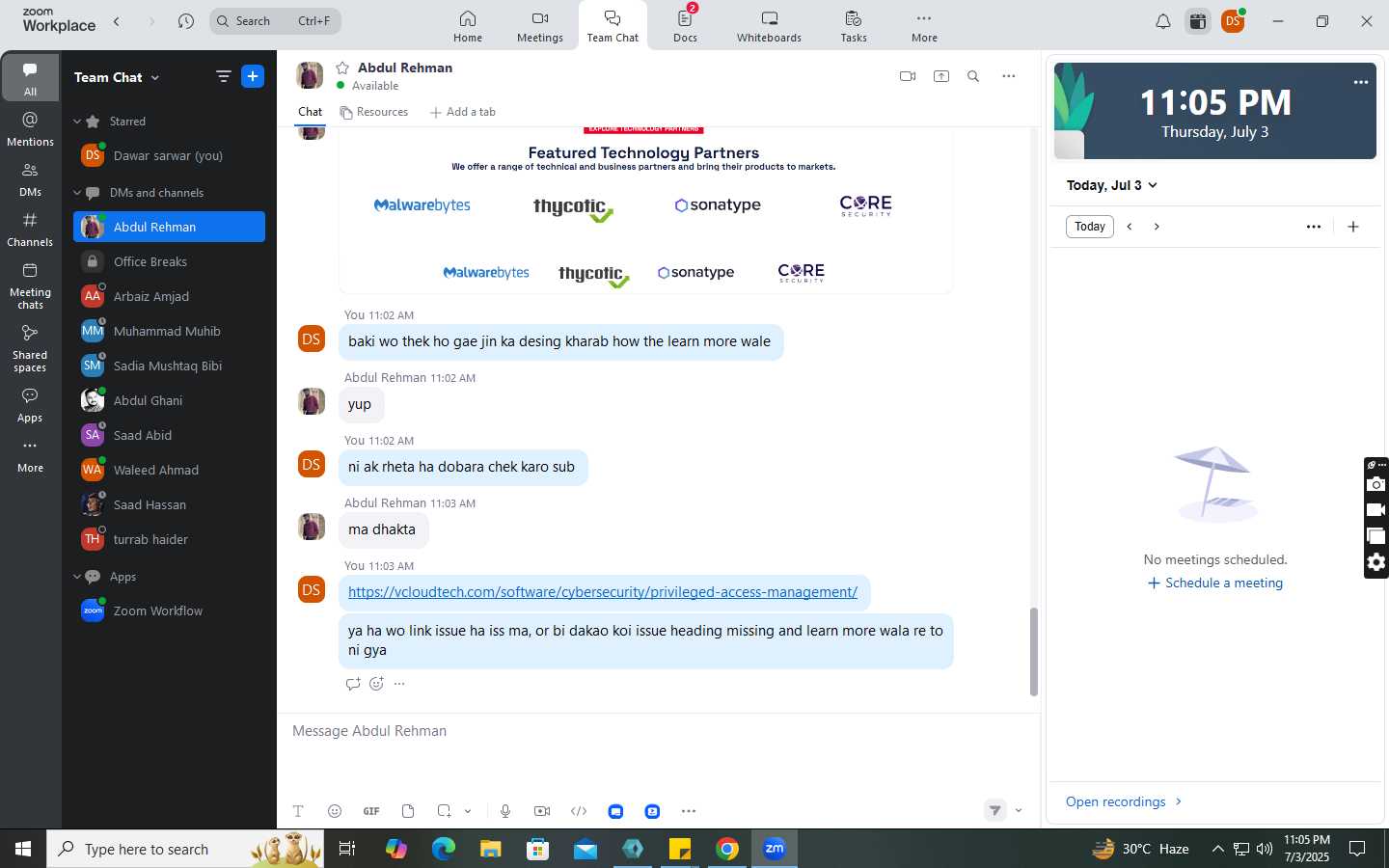The image size is (1389, 868).
Task: Toggle the calendar panel icon
Action: [1198, 21]
